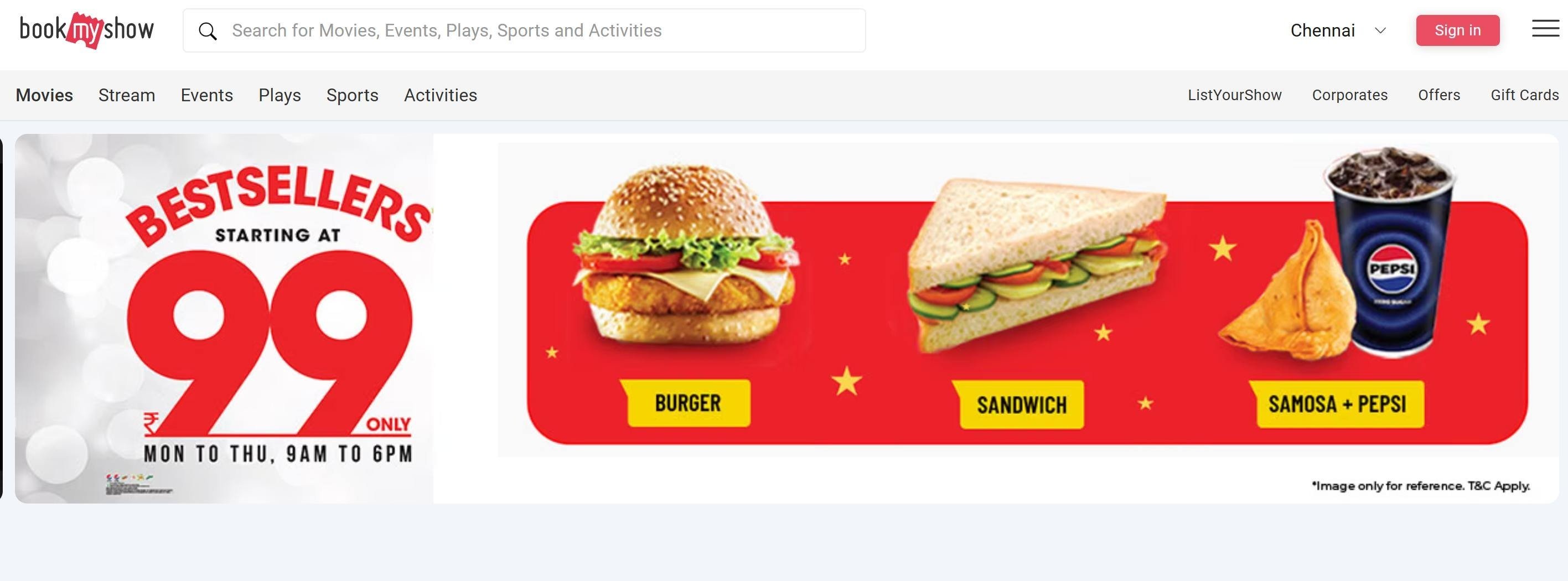This screenshot has width=1568, height=581.
Task: Click the Sign in button
Action: tap(1458, 30)
